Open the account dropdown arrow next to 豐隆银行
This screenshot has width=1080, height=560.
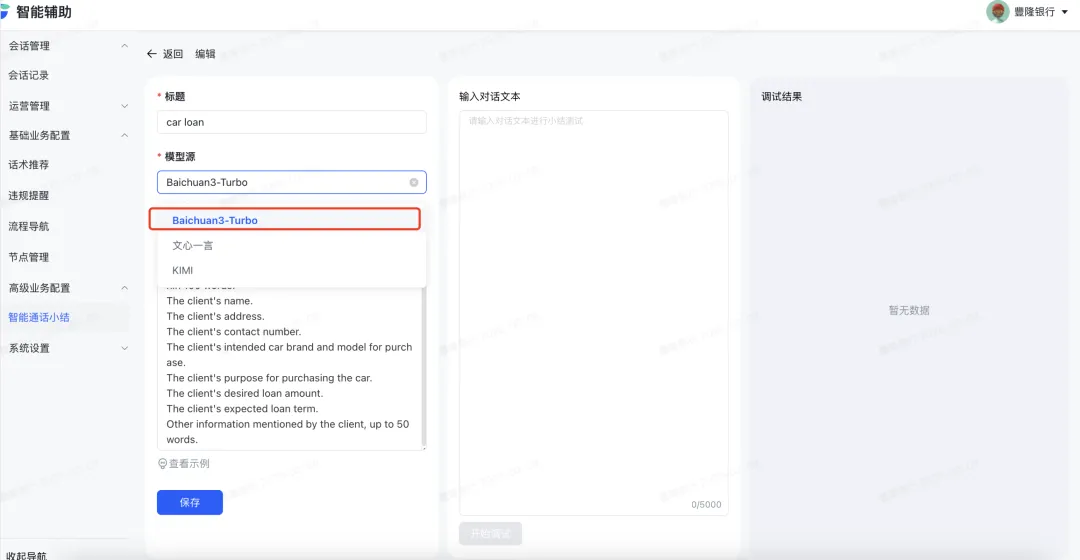[1064, 13]
